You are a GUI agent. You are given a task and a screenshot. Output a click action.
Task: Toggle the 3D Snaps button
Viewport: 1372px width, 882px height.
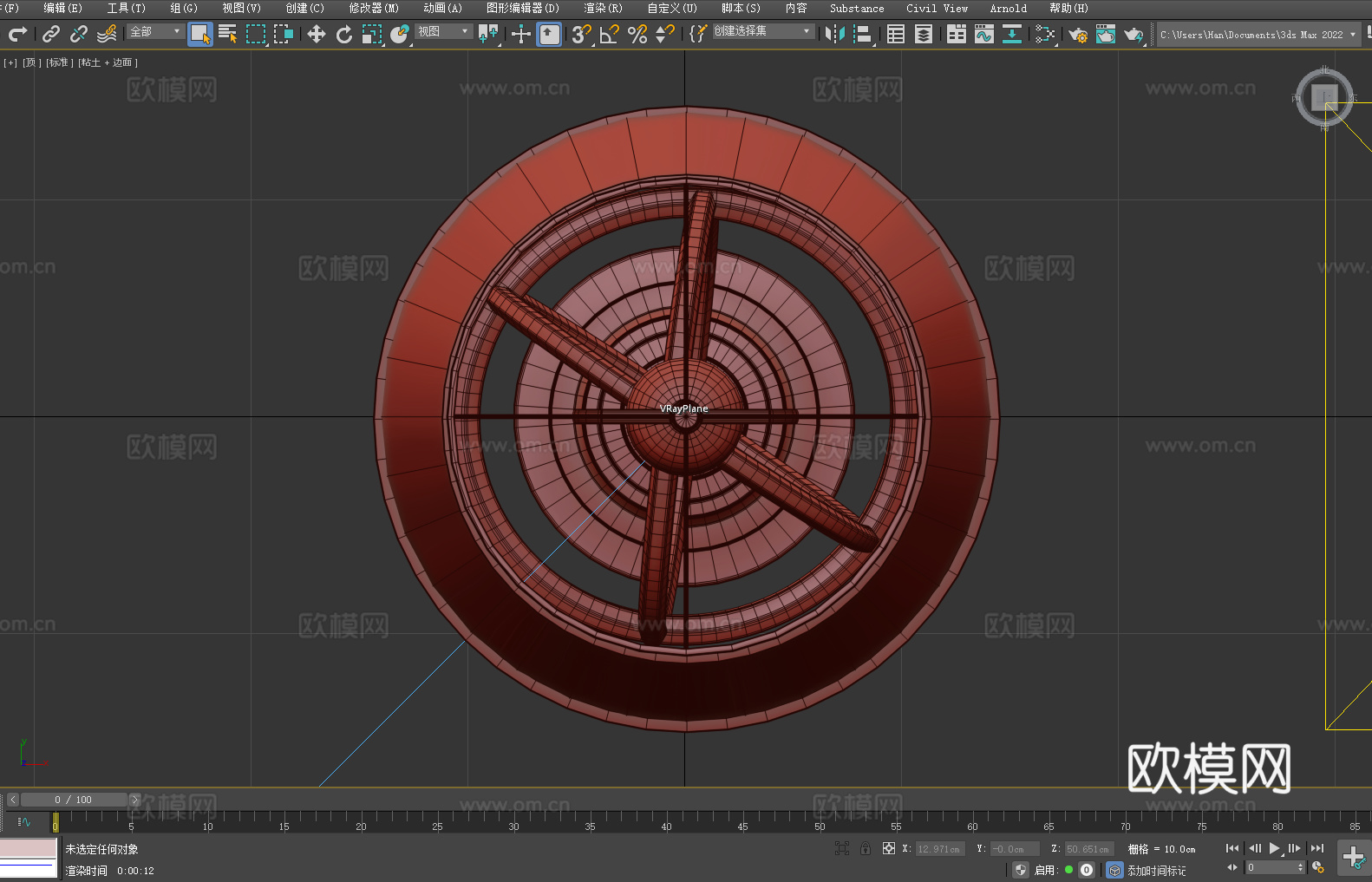pyautogui.click(x=581, y=34)
